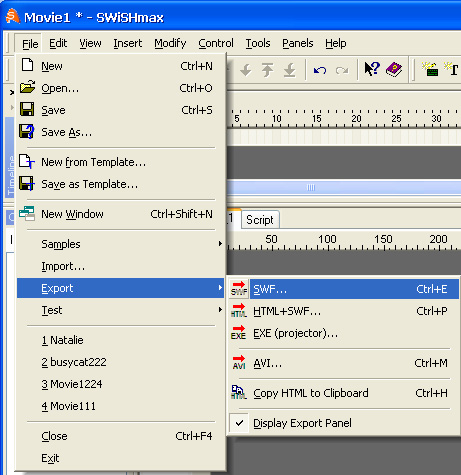This screenshot has width=461, height=475.
Task: Open the Modify menu
Action: tap(170, 43)
